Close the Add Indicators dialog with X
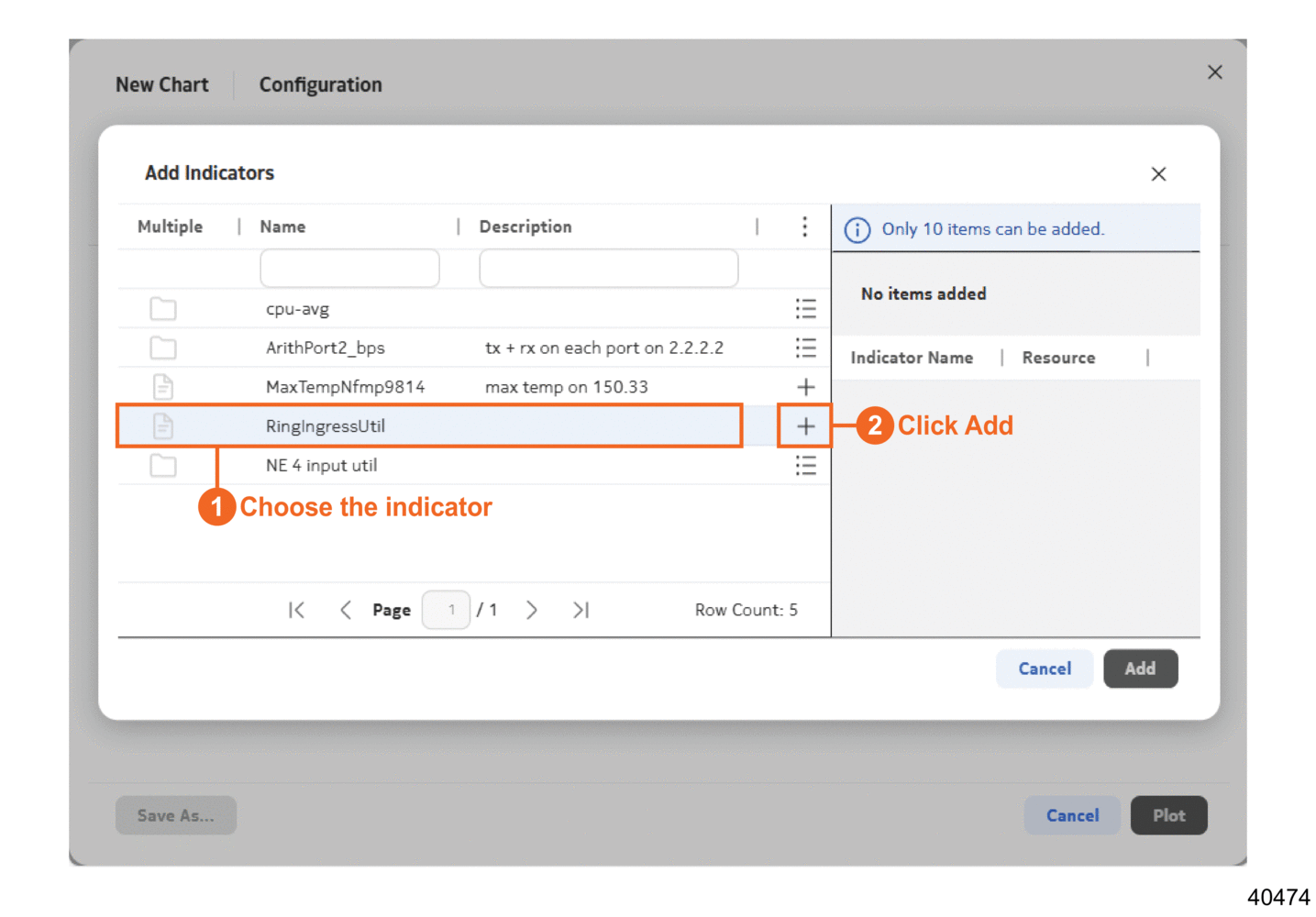The image size is (1316, 917). (x=1158, y=174)
